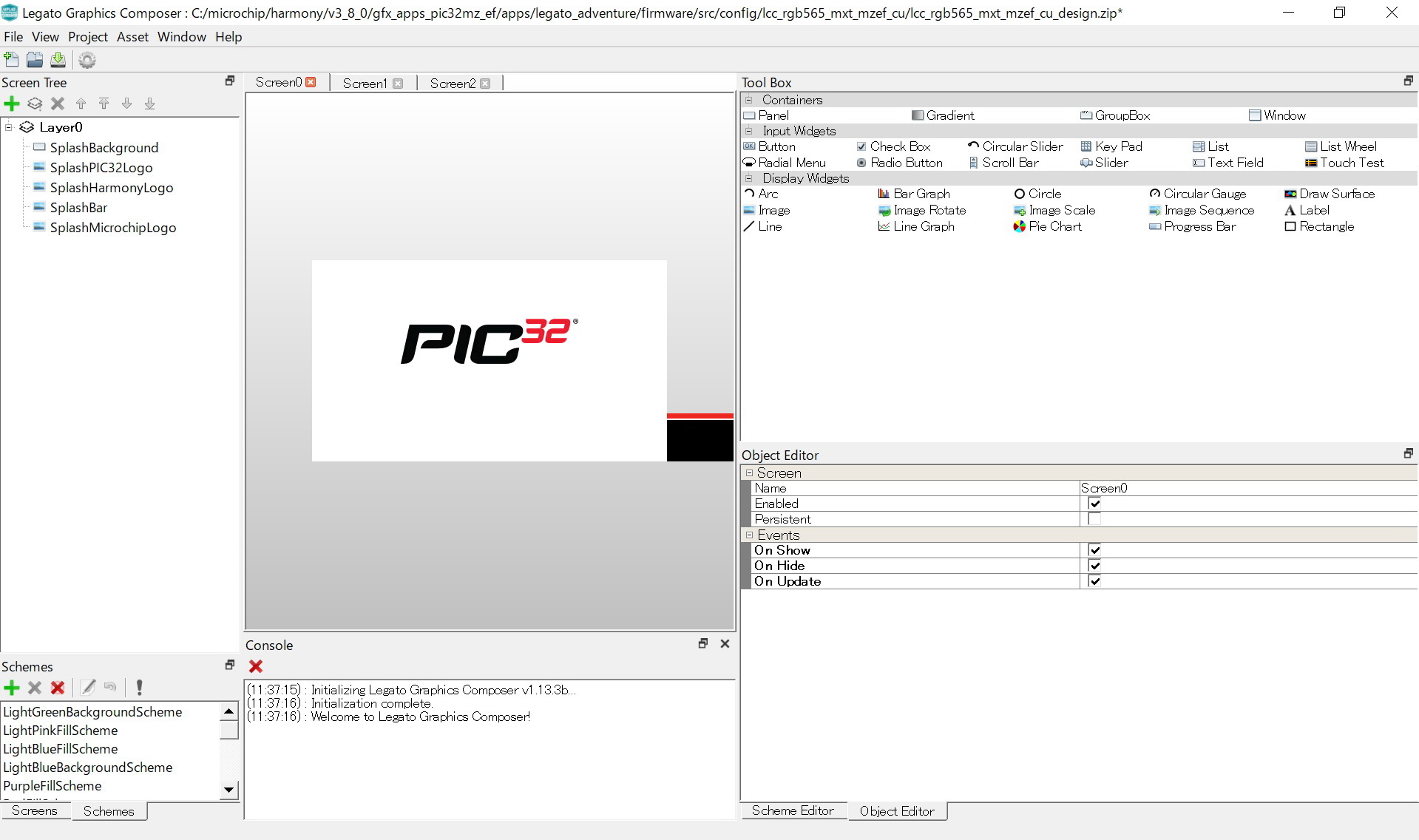Move item to bottom in Screen Tree

[150, 104]
